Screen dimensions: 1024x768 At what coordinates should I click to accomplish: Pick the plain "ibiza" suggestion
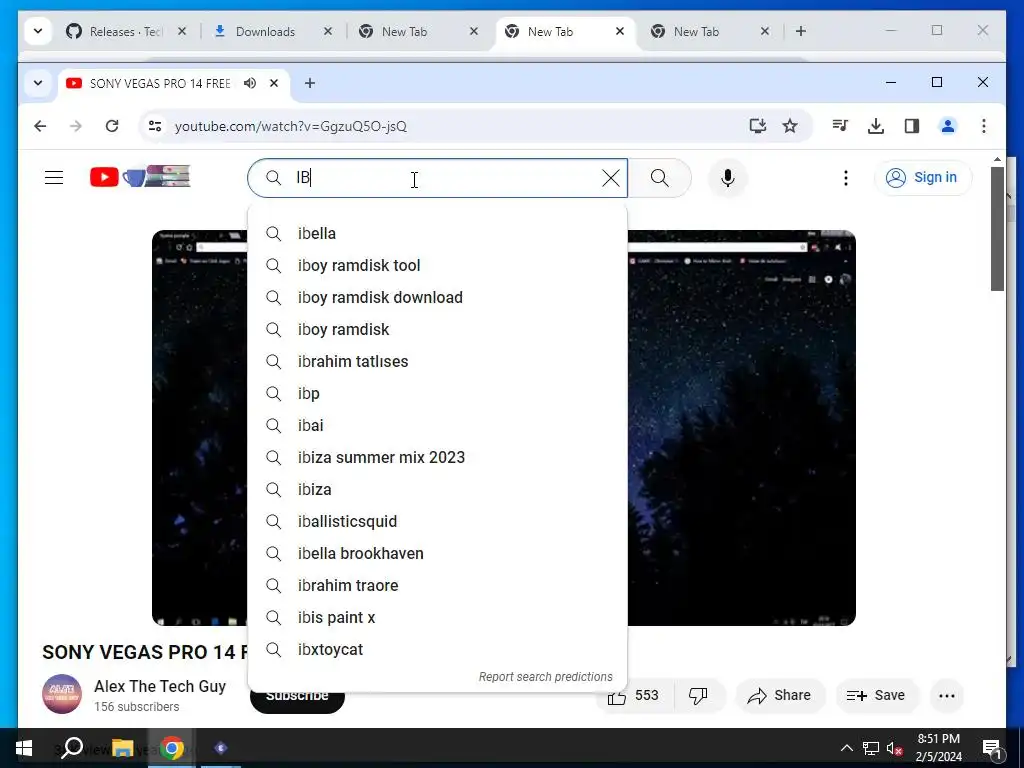pos(438,490)
